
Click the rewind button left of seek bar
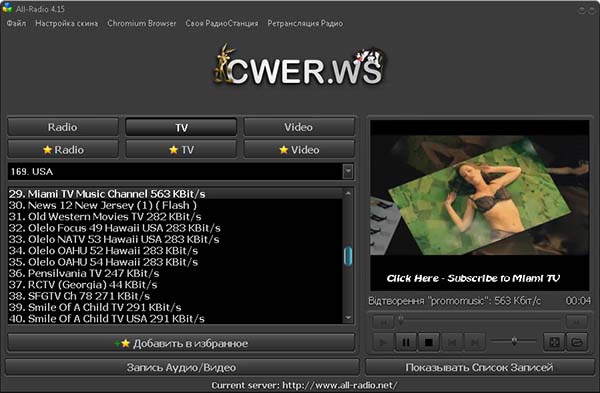(383, 322)
